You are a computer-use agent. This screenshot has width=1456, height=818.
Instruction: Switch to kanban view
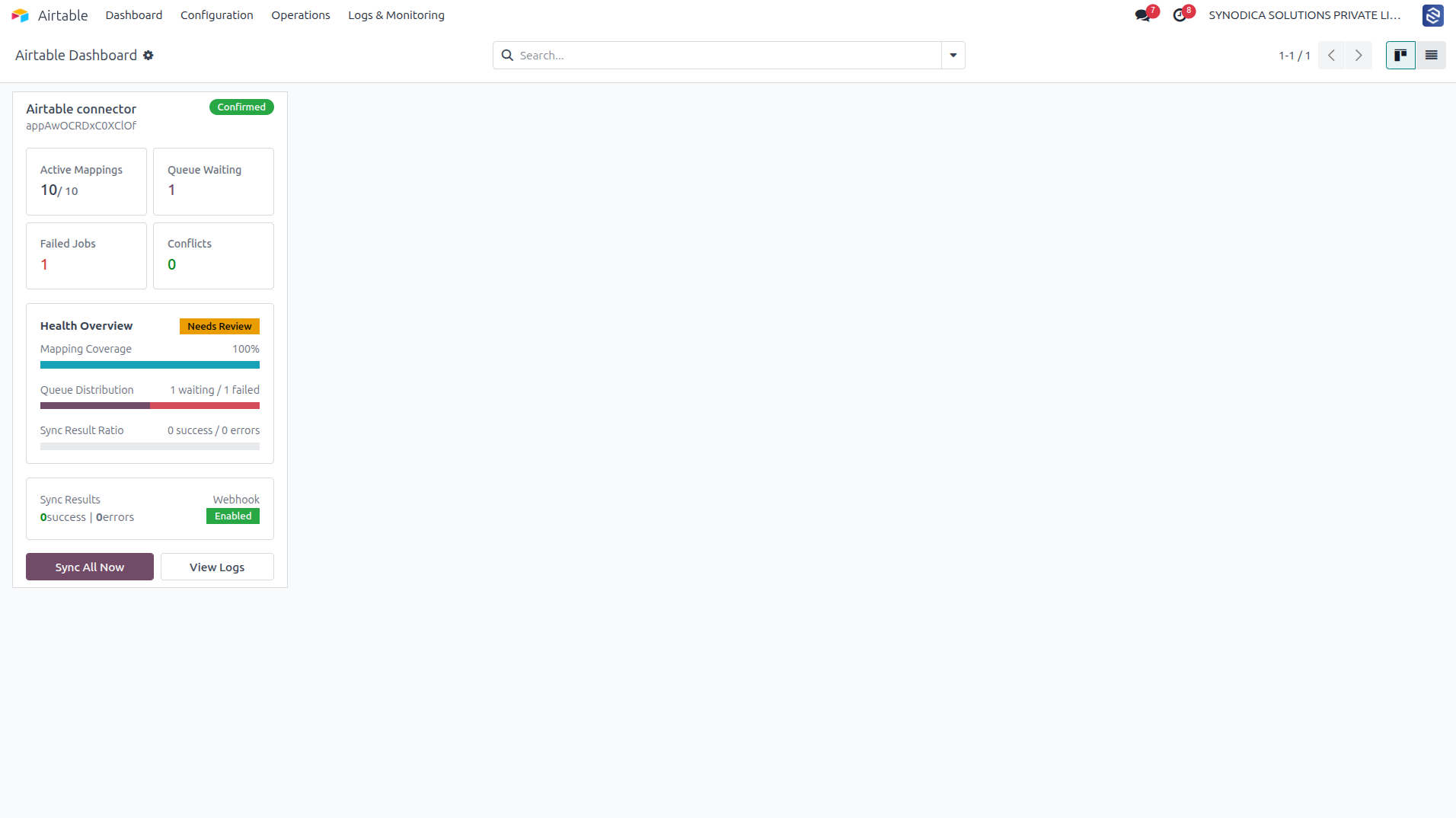tap(1400, 56)
